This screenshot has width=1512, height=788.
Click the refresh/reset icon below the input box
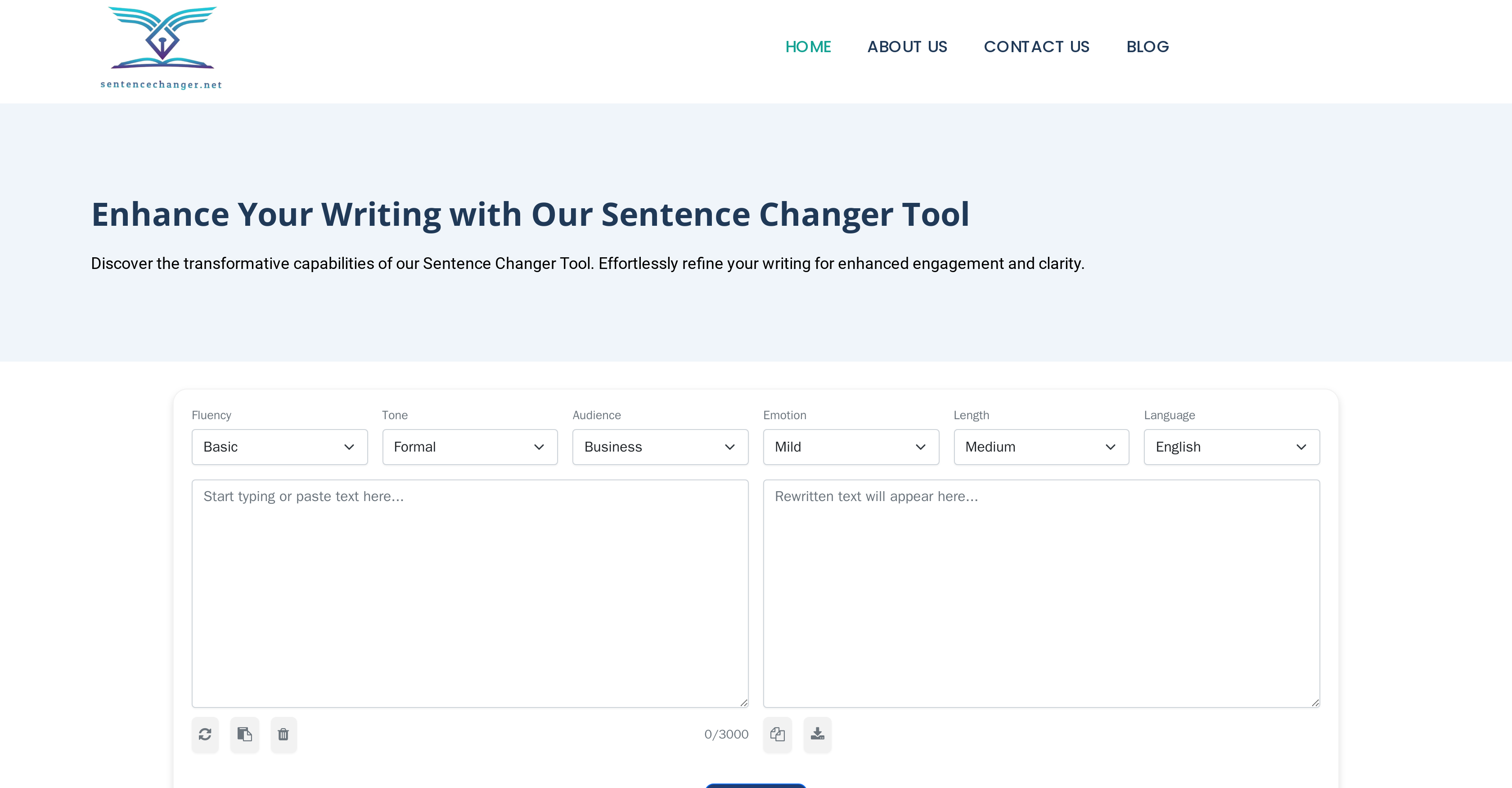(x=205, y=734)
